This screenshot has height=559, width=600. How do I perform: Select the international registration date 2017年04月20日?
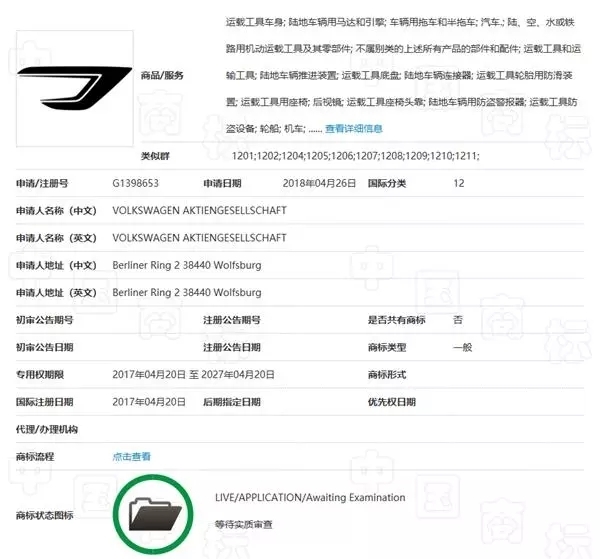coord(149,402)
